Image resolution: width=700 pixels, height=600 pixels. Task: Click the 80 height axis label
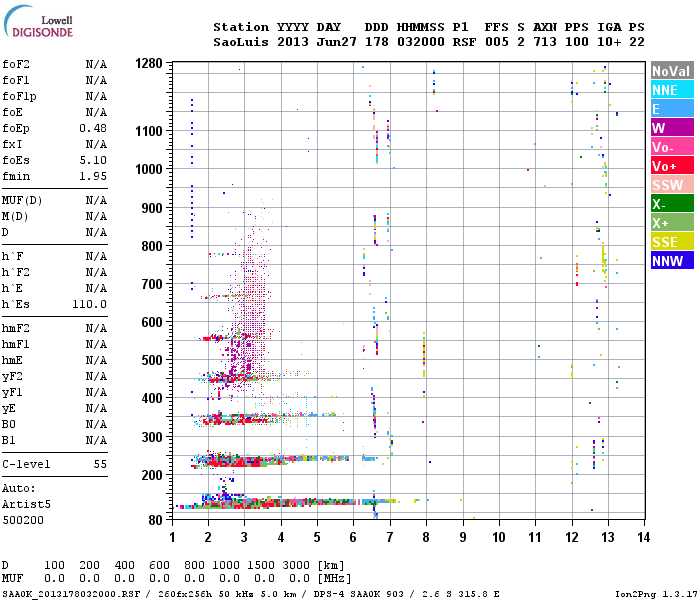click(156, 520)
